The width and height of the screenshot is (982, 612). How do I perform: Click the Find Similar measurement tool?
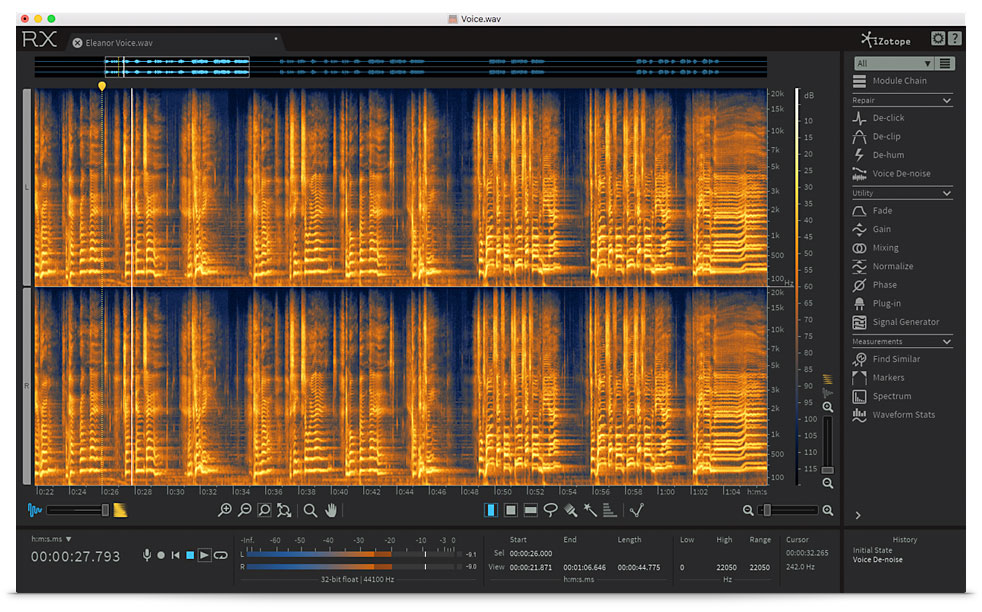point(895,359)
